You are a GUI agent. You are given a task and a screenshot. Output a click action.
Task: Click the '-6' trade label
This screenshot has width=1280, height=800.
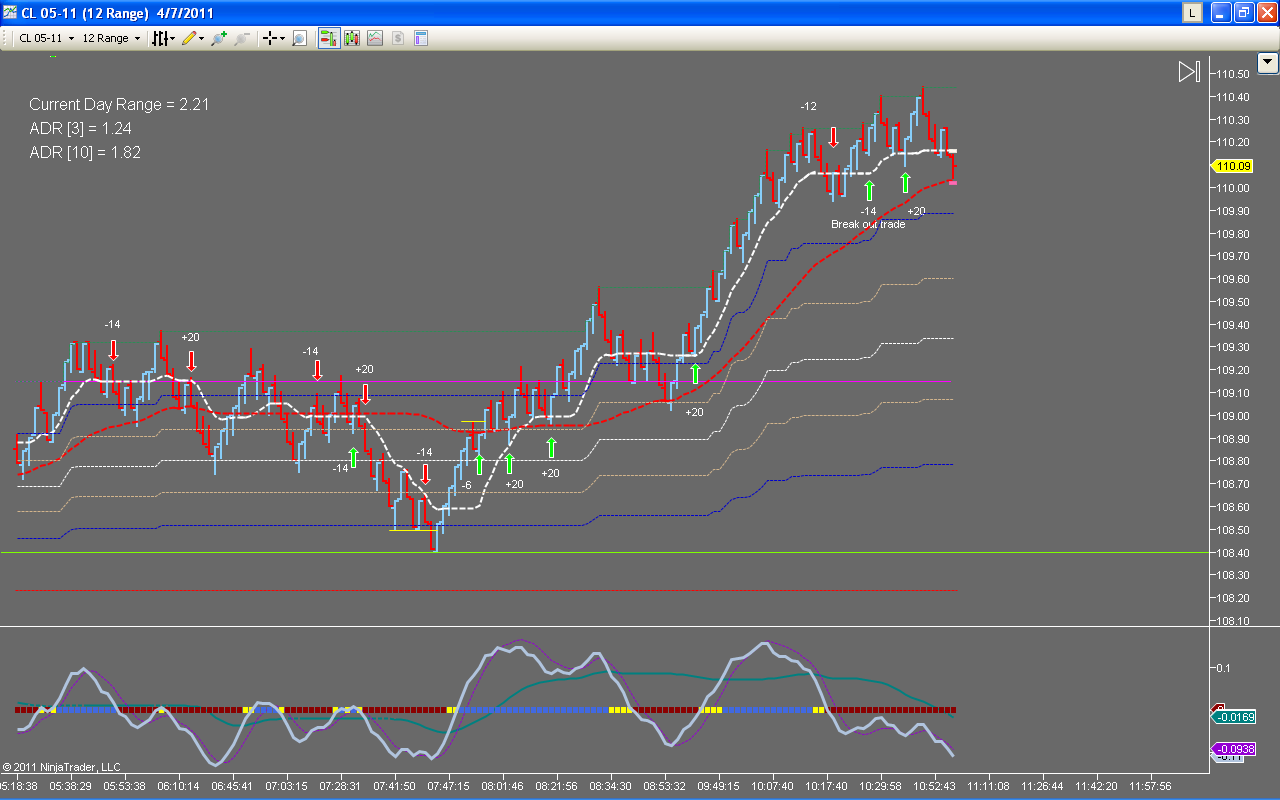[x=465, y=485]
